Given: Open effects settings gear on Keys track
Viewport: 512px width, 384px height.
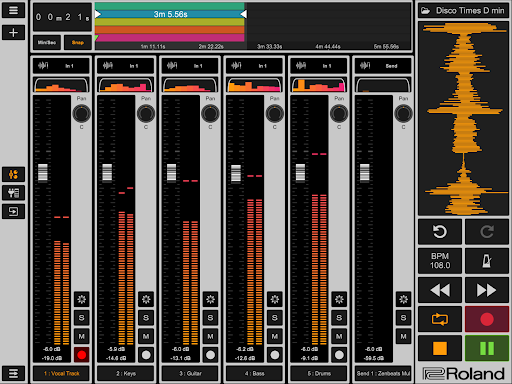Looking at the screenshot, I should pos(146,299).
